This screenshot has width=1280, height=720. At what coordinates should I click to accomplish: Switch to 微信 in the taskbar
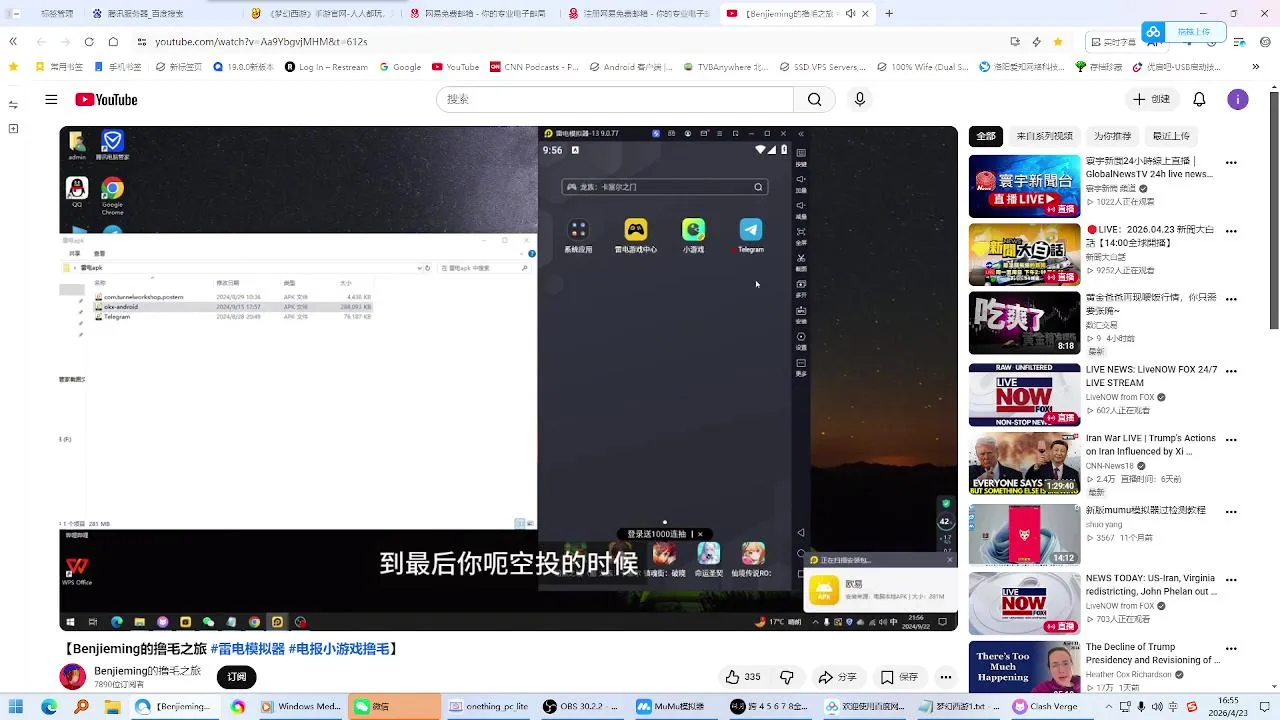tap(394, 706)
